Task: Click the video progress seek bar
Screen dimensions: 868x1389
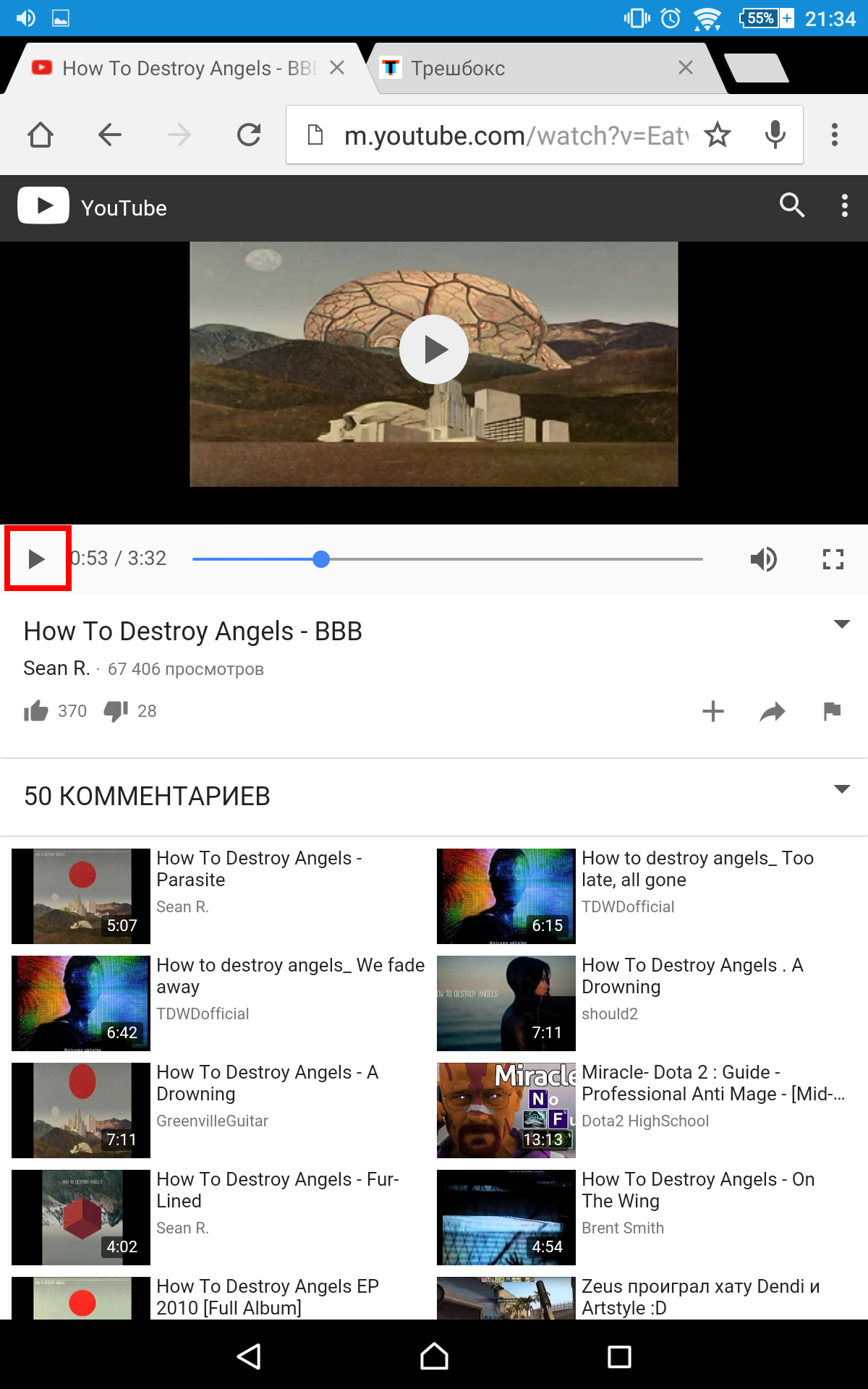Action: (447, 559)
